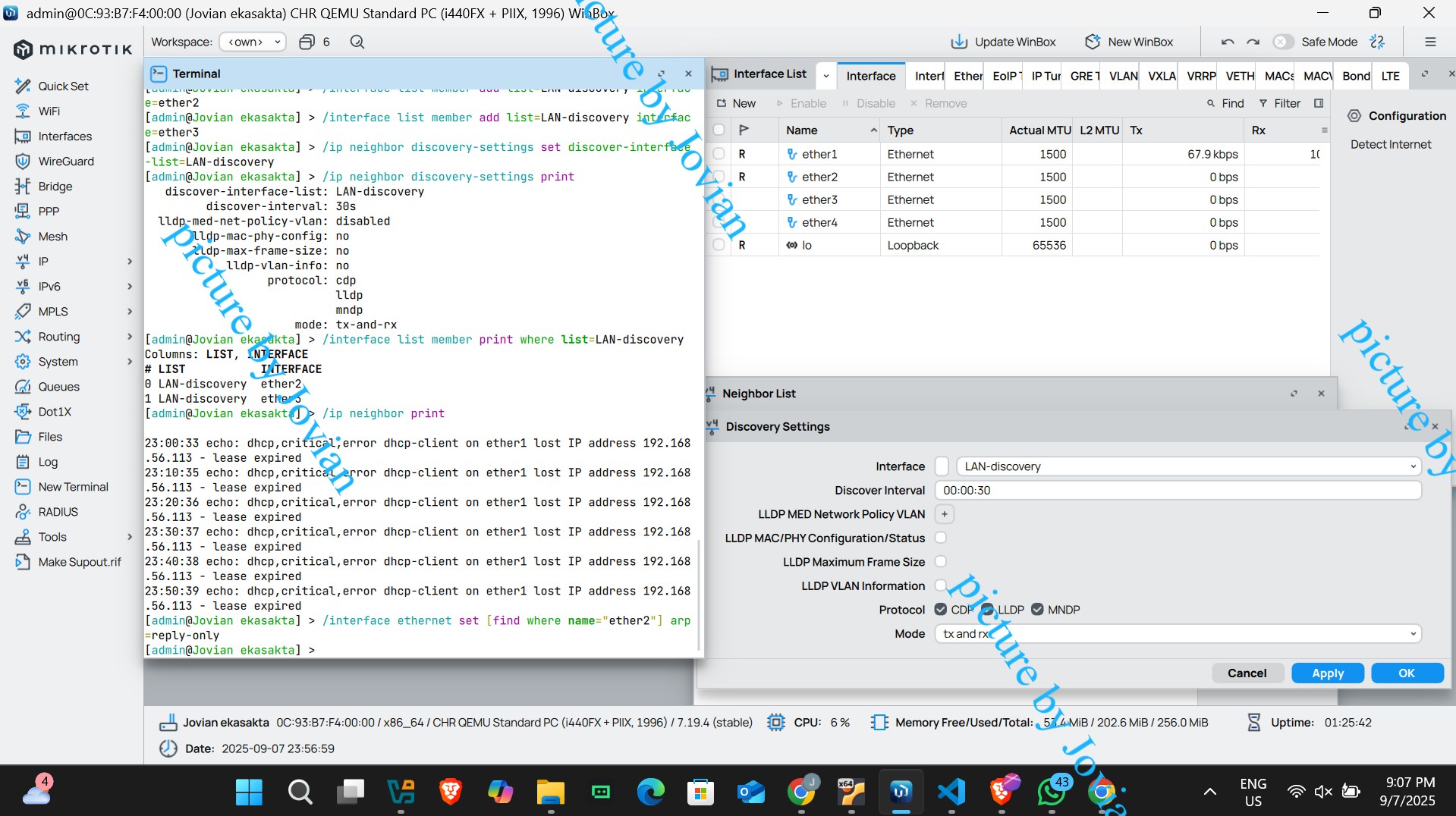This screenshot has height=816, width=1456.
Task: Uncheck the MNDP protocol checkbox
Action: coord(1037,609)
